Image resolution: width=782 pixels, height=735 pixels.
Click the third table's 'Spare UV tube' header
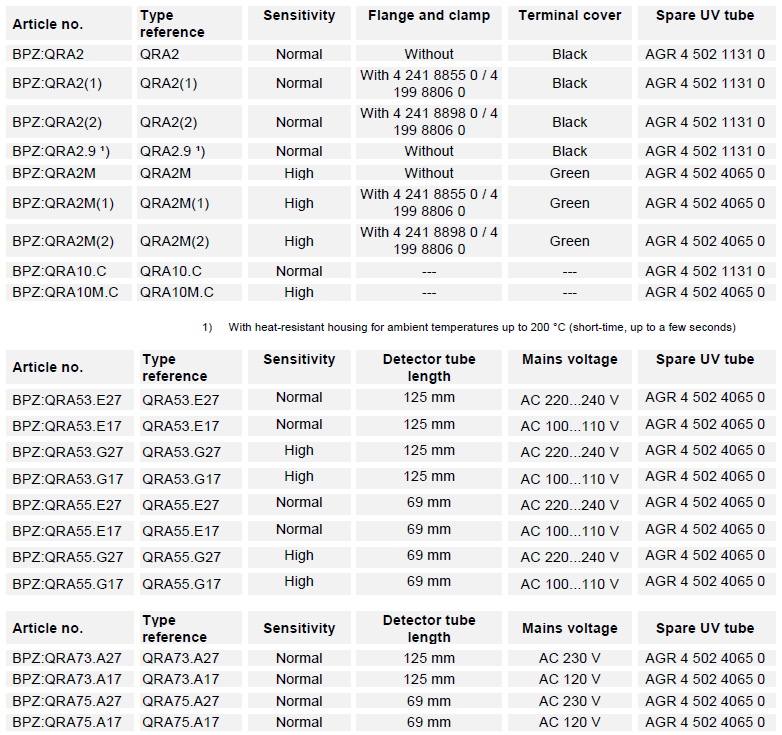click(705, 628)
